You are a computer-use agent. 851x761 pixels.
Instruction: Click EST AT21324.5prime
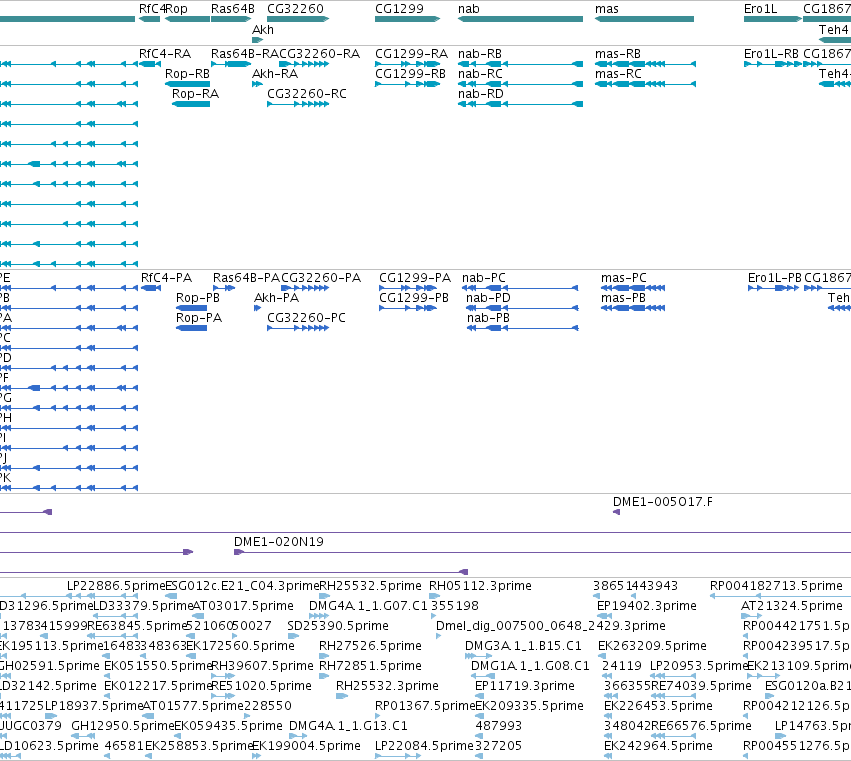click(792, 605)
